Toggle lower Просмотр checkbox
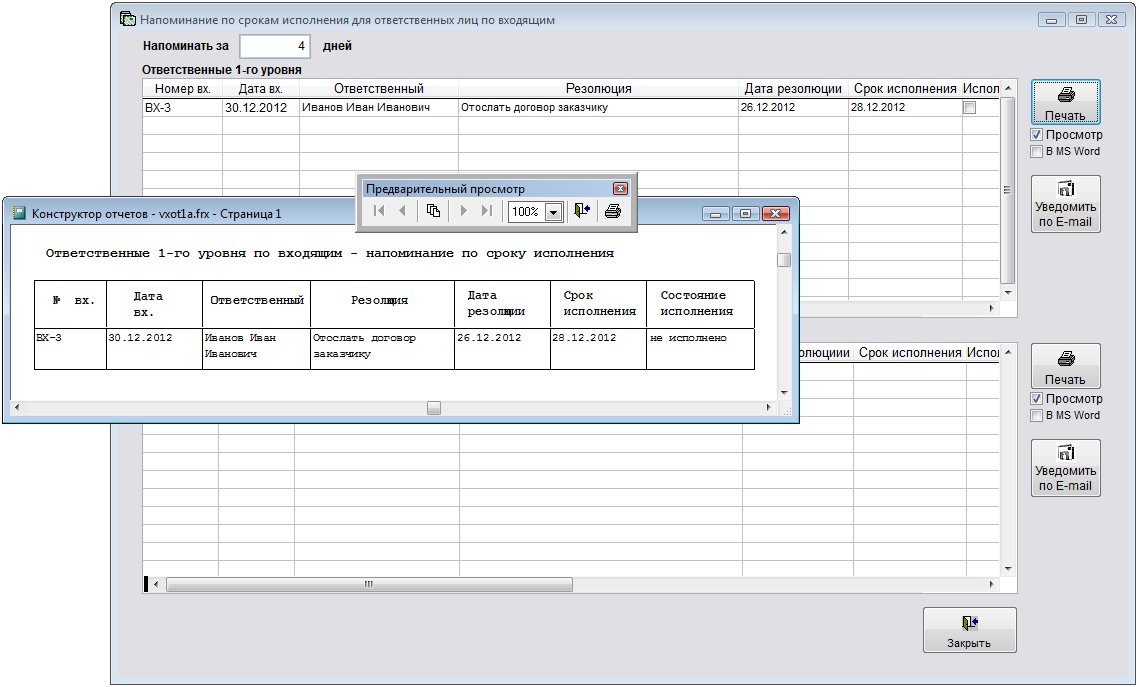The height and width of the screenshot is (687, 1139). (1037, 399)
